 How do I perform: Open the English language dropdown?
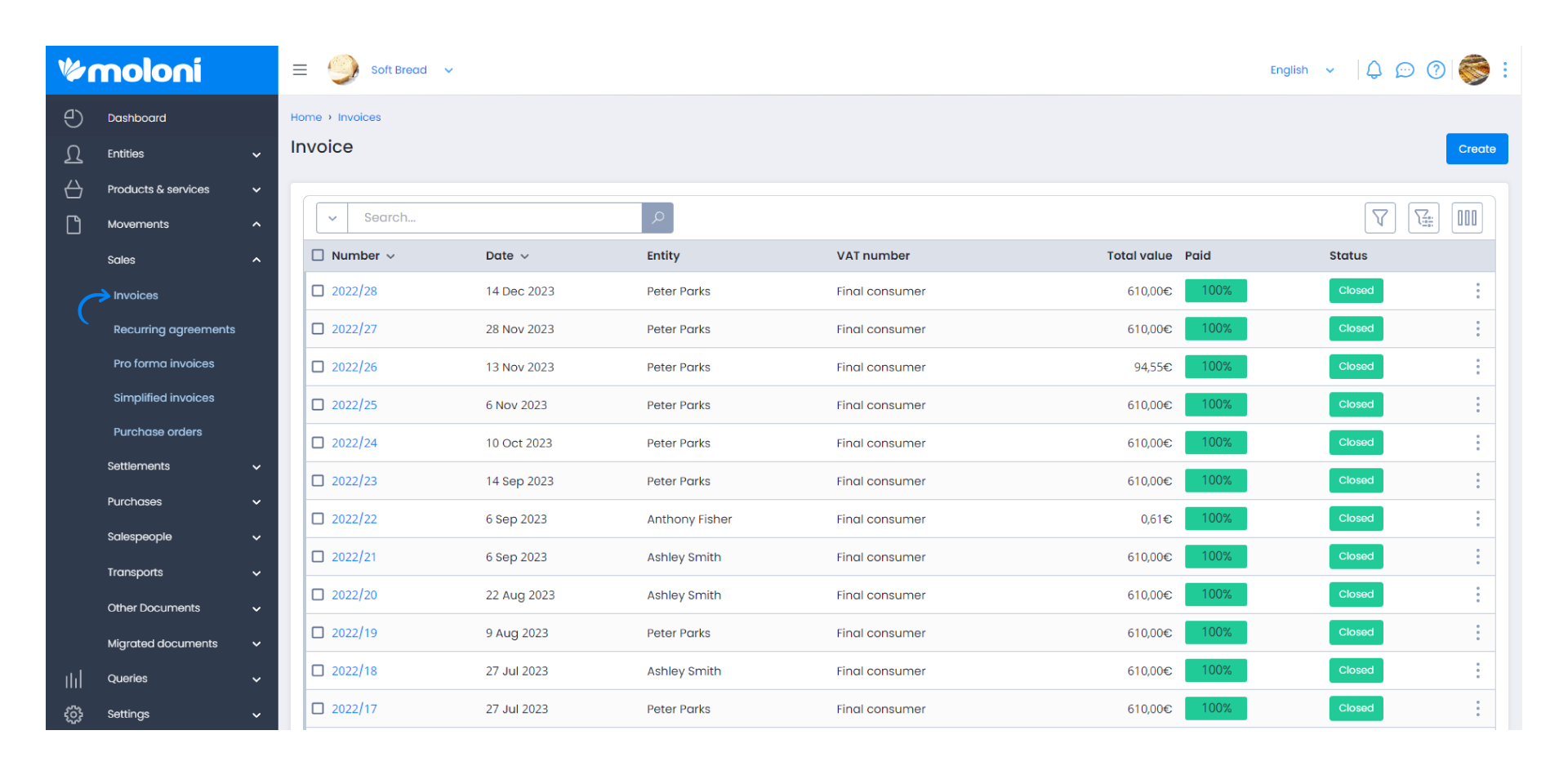(1302, 70)
